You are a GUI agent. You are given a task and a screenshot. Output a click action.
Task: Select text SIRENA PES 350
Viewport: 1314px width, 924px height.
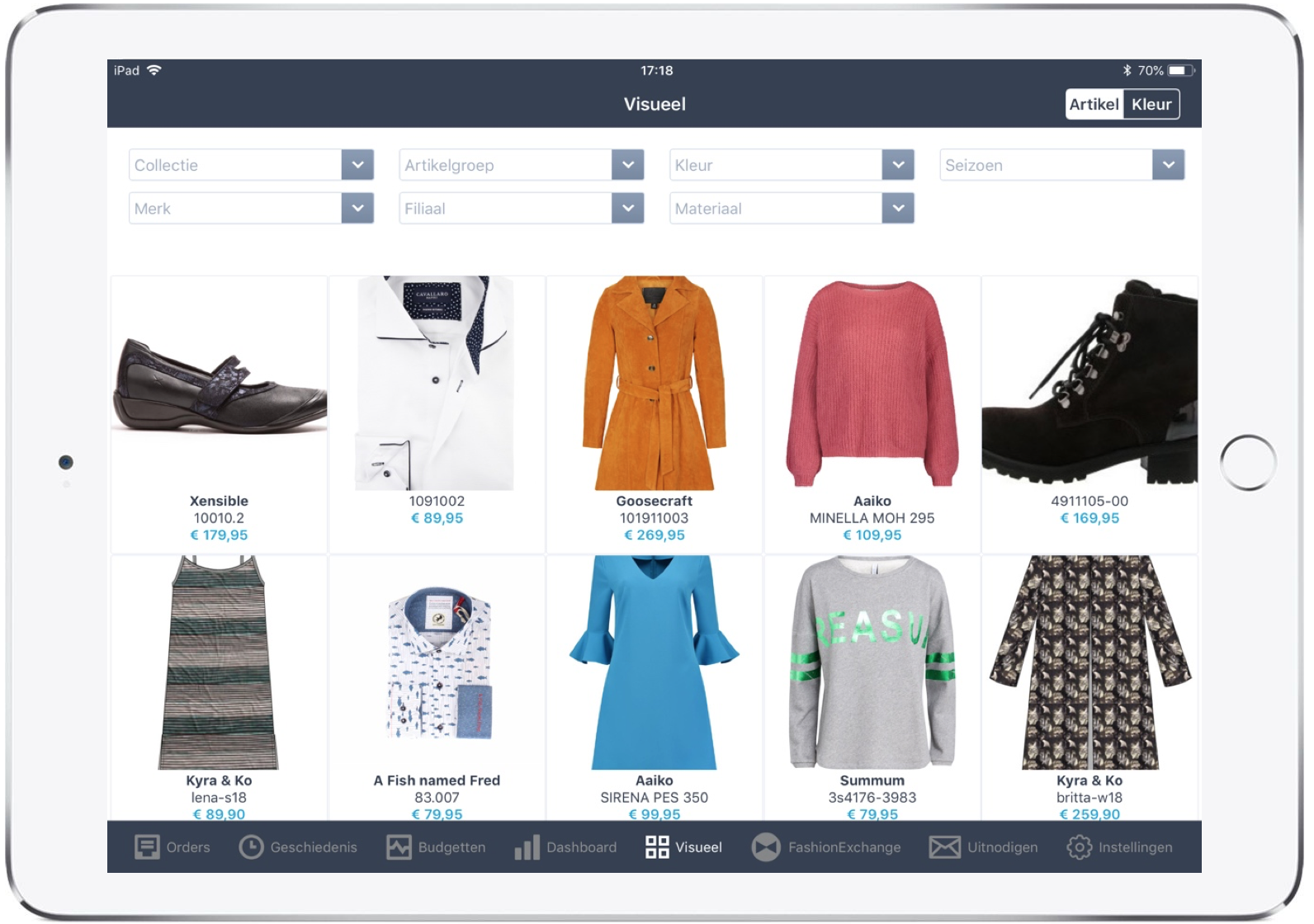[x=655, y=798]
